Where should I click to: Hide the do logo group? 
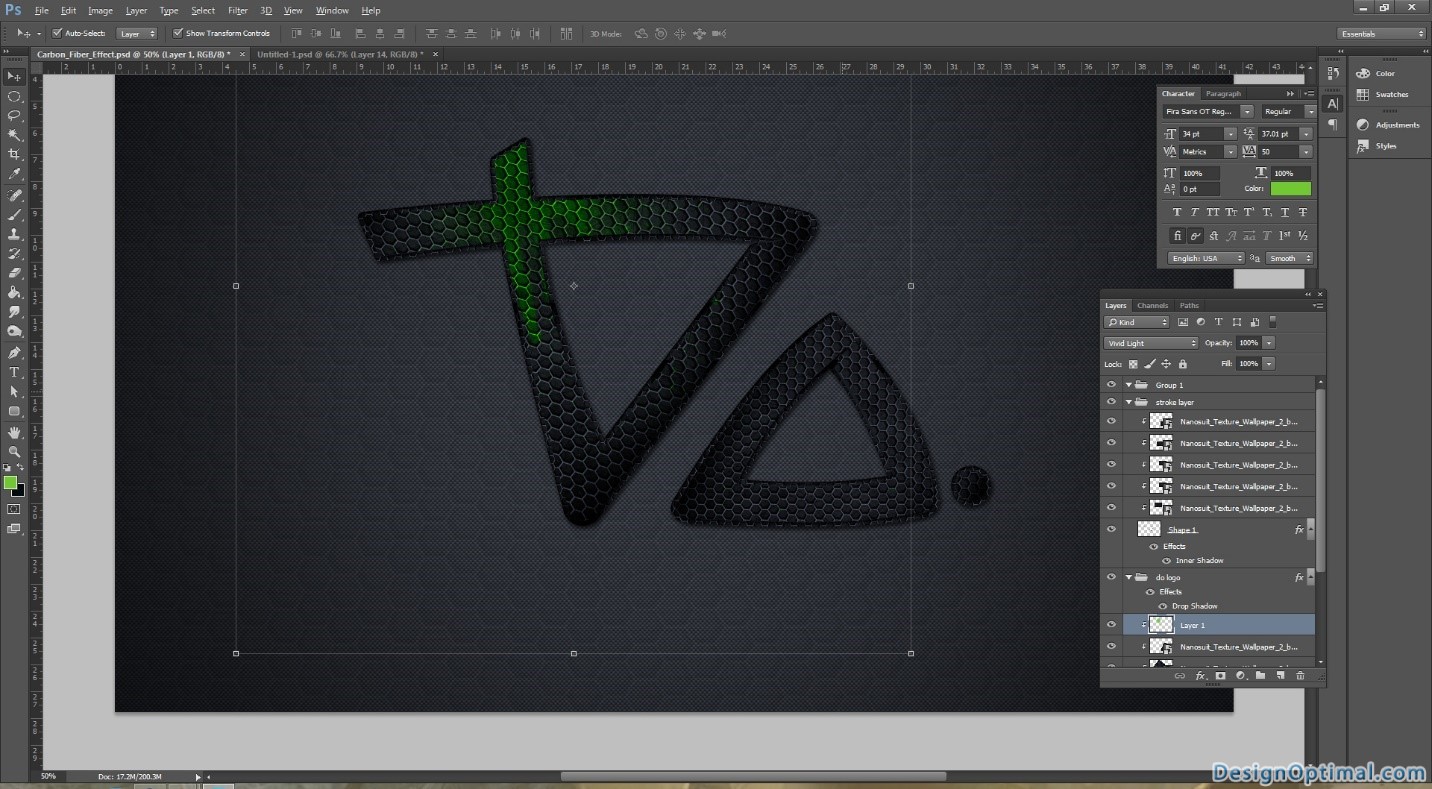click(1110, 577)
